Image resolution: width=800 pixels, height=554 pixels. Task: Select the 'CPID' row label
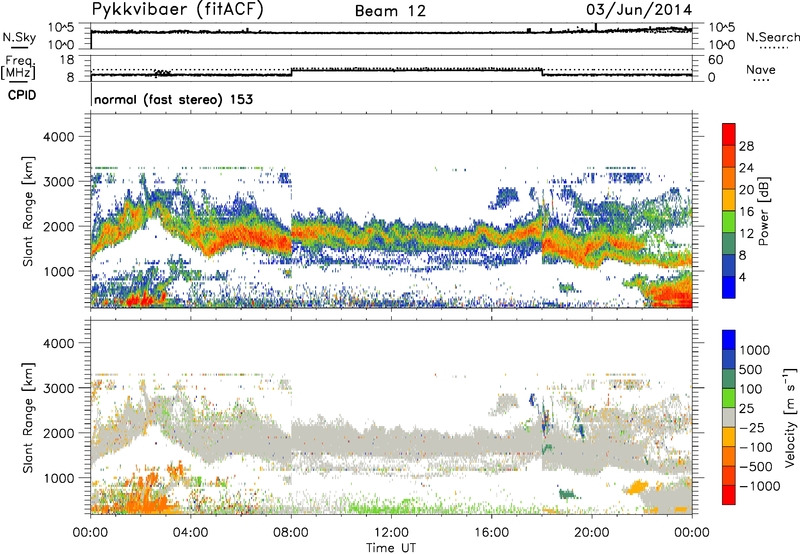point(22,95)
